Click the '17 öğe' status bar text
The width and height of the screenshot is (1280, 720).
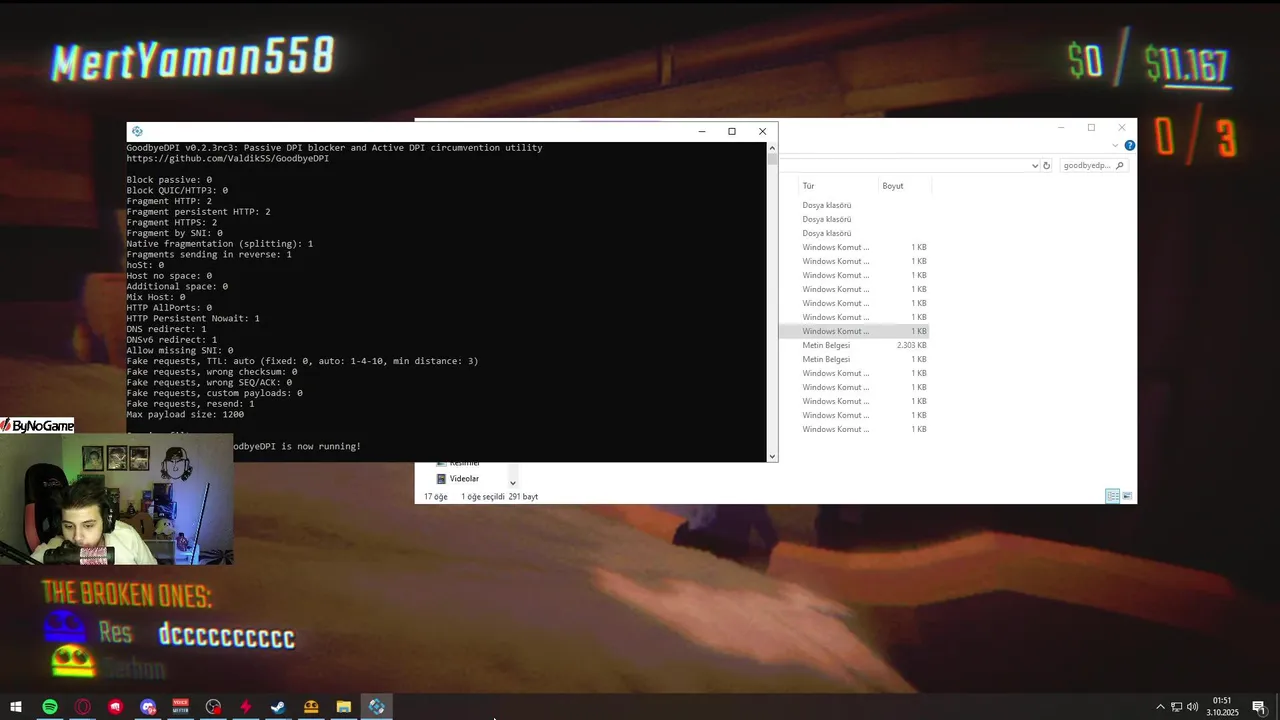tap(435, 497)
